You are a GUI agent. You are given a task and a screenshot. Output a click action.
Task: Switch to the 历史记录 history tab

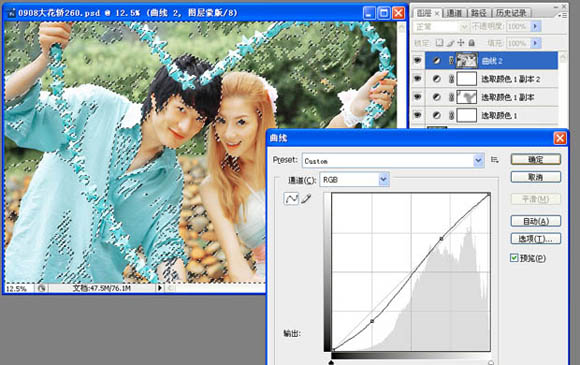click(x=512, y=13)
